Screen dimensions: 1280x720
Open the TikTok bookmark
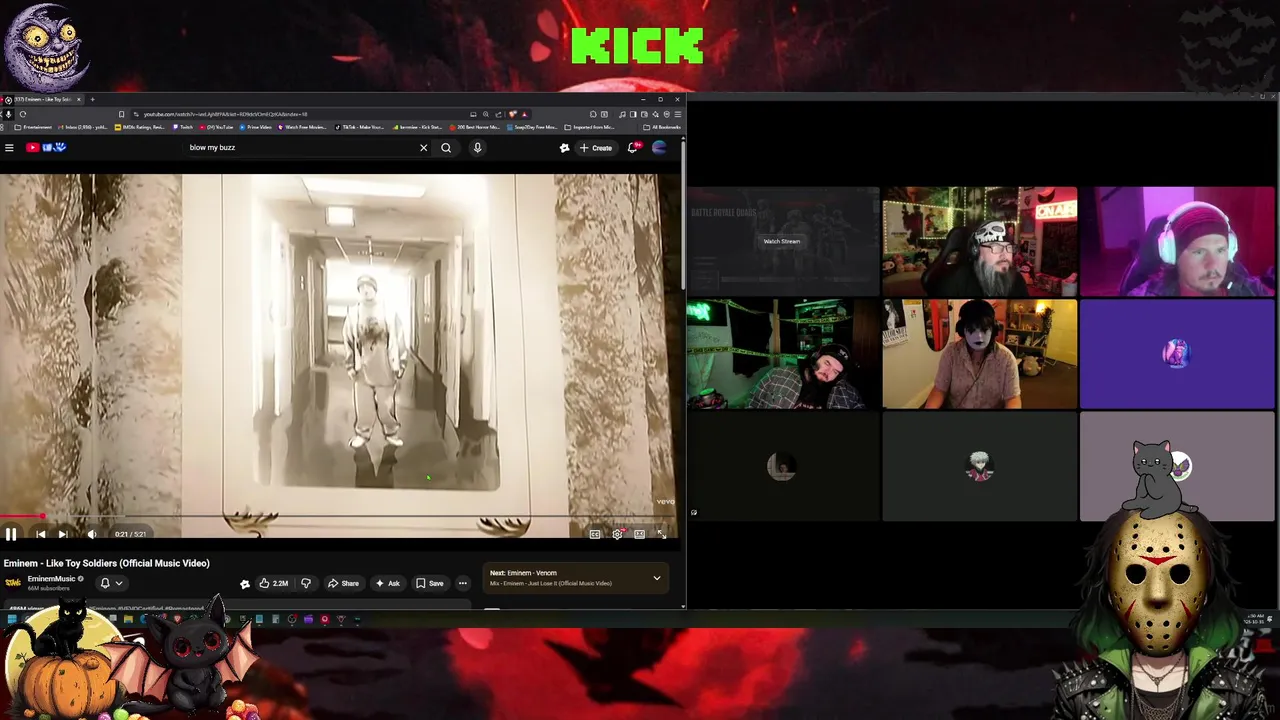point(361,127)
